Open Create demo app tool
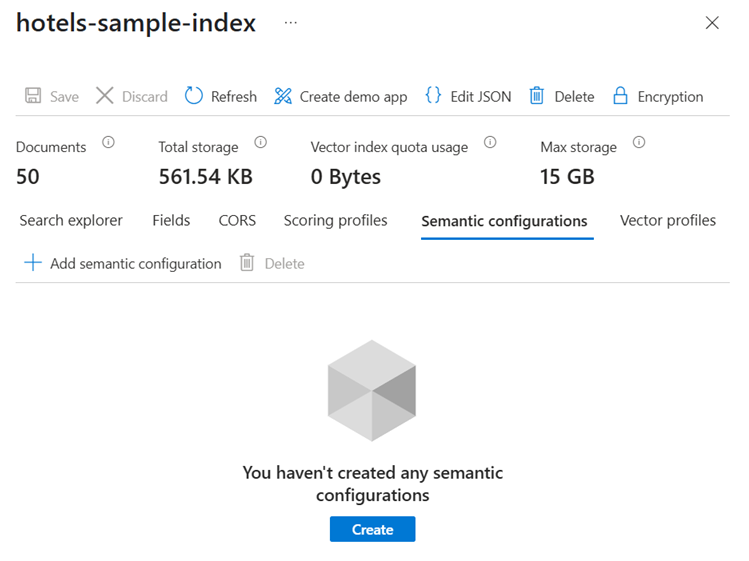The width and height of the screenshot is (749, 561). coord(283,96)
